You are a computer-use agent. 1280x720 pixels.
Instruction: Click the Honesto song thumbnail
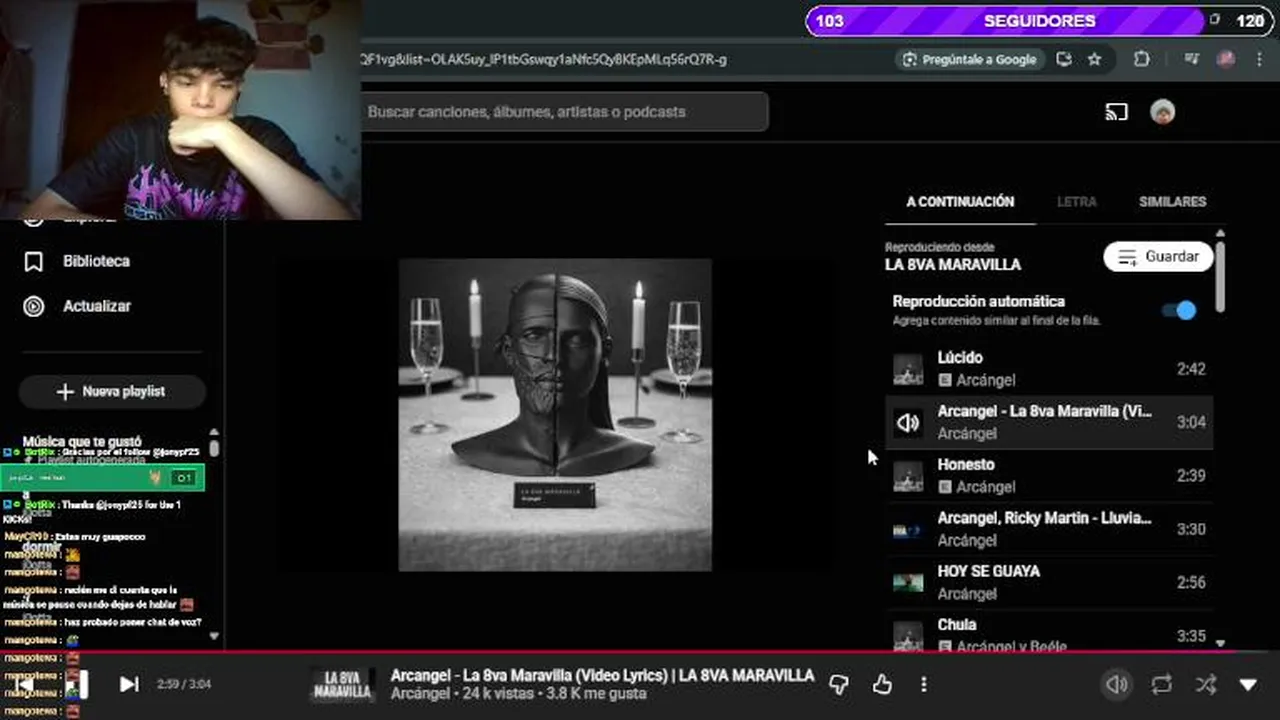tap(908, 476)
